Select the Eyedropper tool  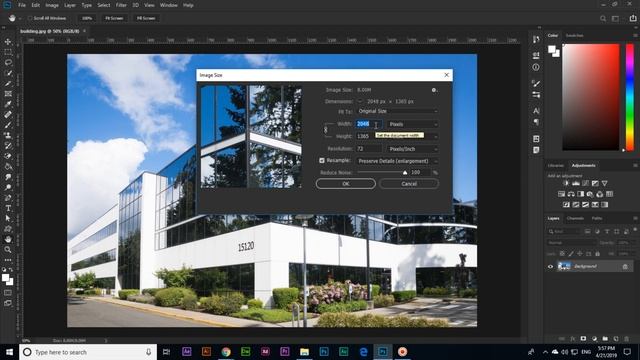pyautogui.click(x=8, y=104)
